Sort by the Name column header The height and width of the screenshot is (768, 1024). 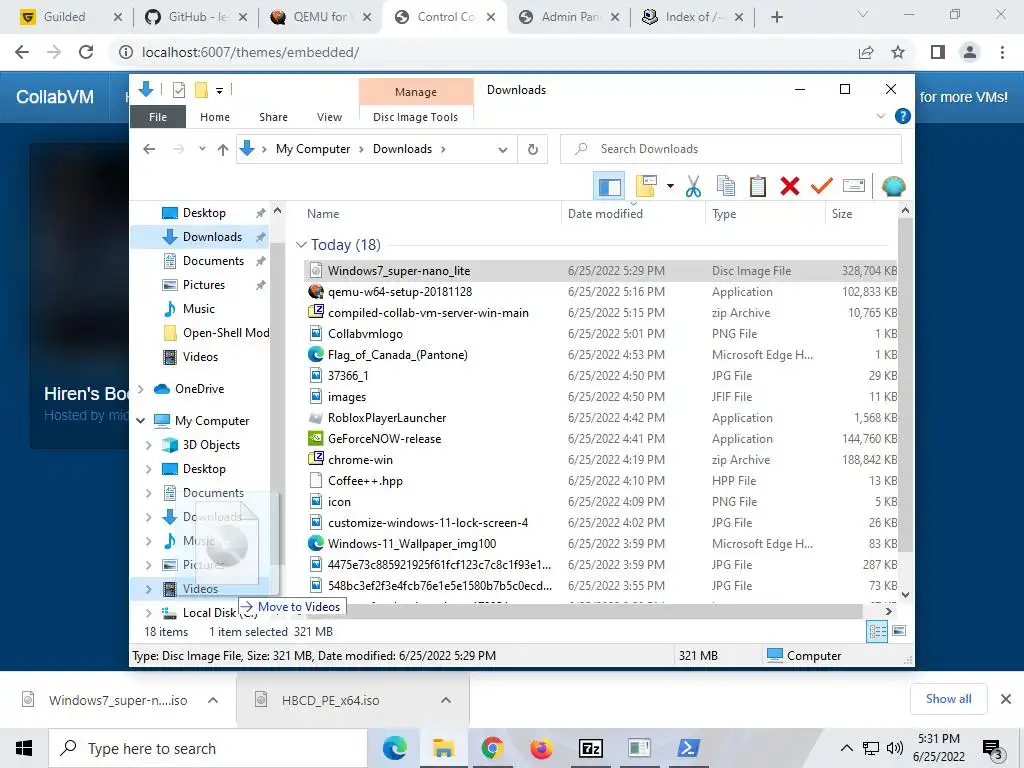coord(323,214)
